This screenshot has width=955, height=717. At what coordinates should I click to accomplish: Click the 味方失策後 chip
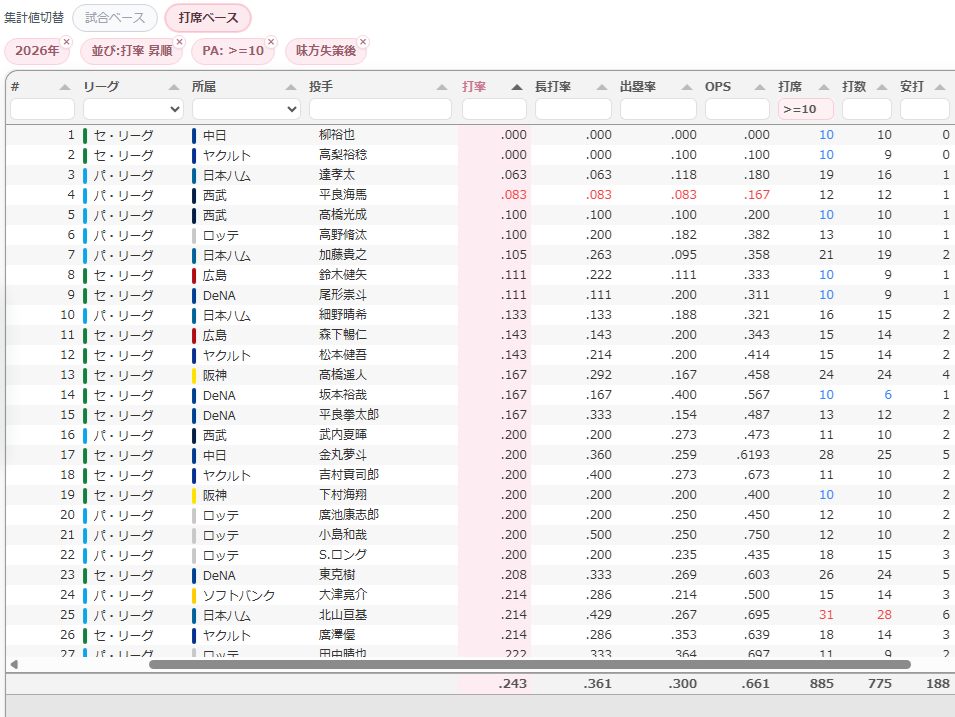coord(326,51)
